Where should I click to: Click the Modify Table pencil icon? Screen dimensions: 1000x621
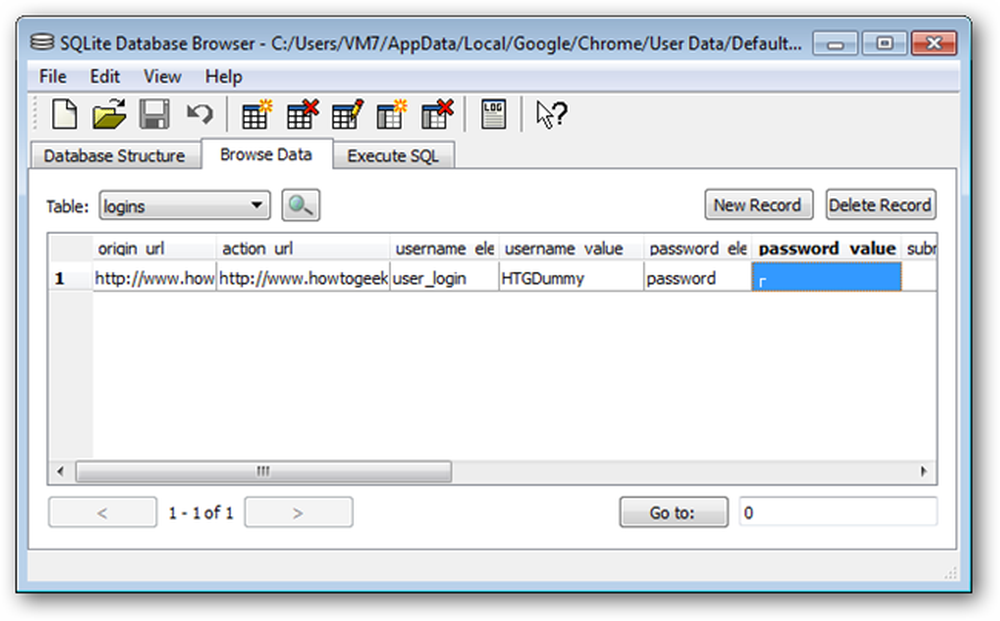point(346,115)
